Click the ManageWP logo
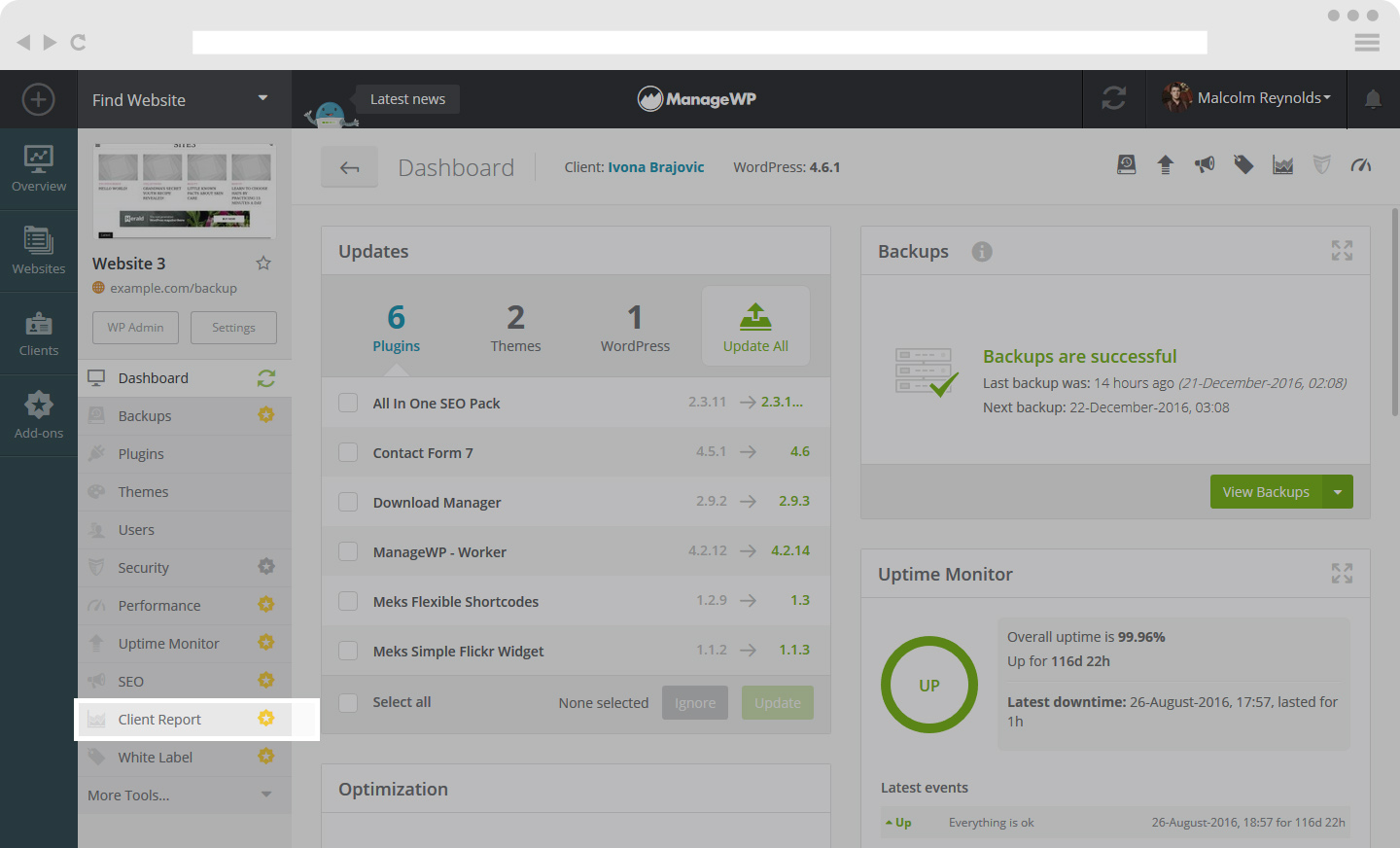This screenshot has width=1400, height=848. click(697, 99)
